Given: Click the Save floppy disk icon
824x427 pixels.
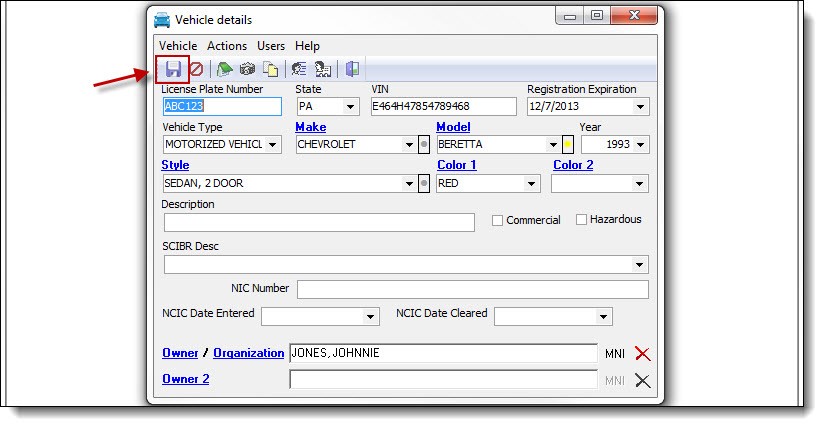Looking at the screenshot, I should pyautogui.click(x=173, y=69).
